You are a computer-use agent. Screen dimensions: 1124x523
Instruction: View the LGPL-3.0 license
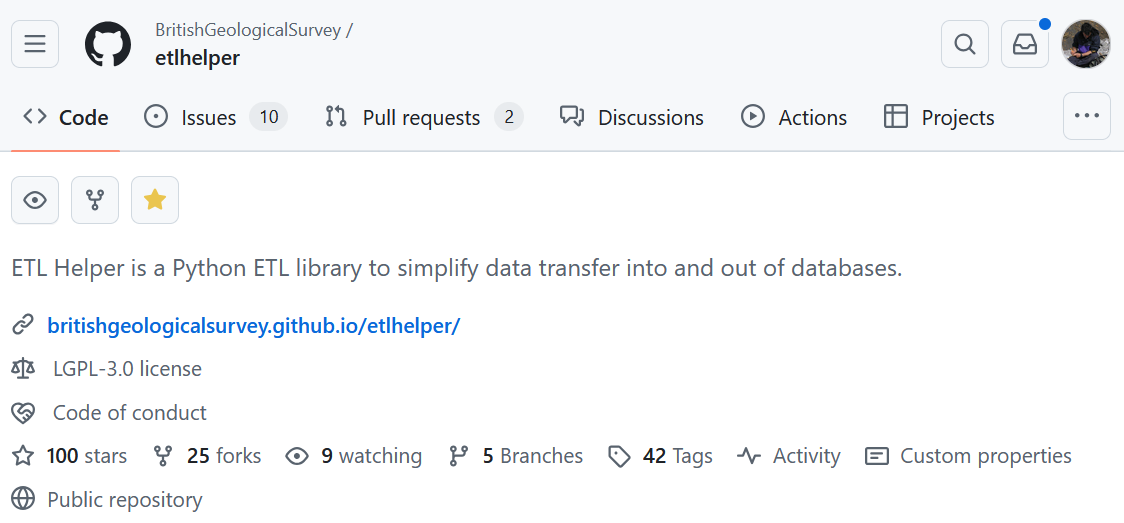(127, 369)
